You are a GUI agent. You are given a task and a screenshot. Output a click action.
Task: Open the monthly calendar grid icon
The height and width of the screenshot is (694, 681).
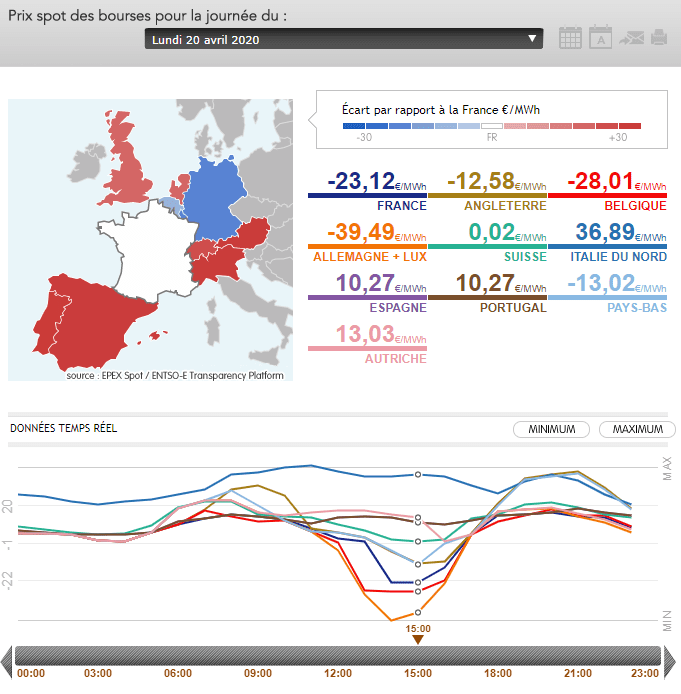(570, 38)
